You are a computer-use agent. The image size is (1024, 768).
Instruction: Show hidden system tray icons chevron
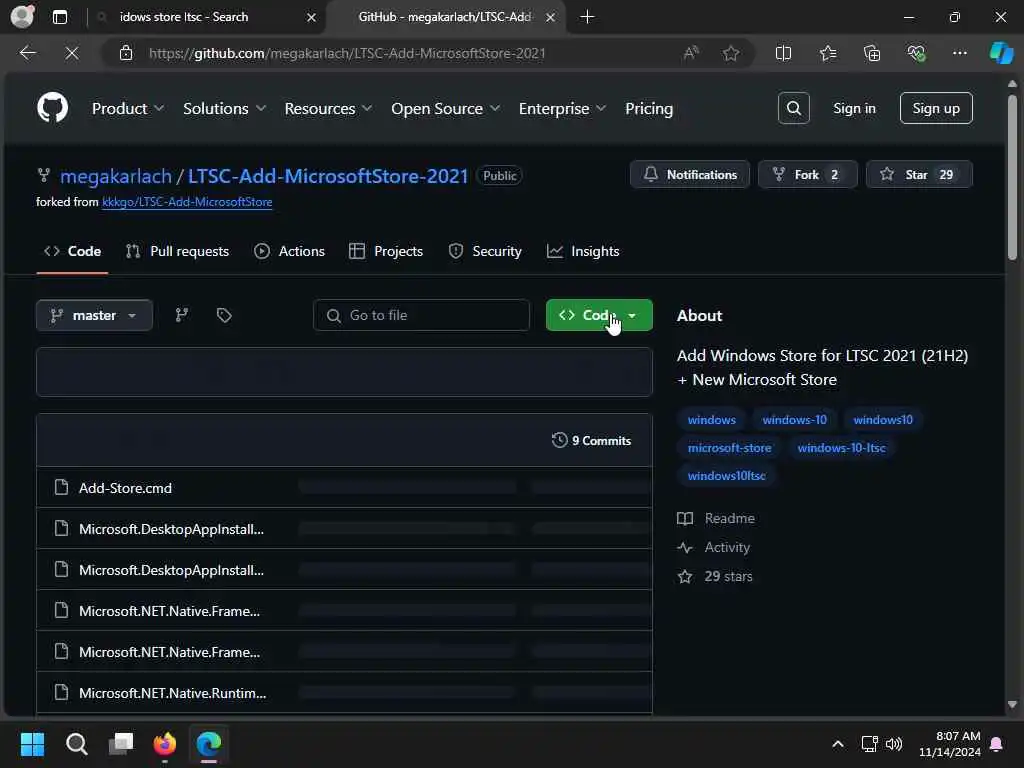(838, 744)
